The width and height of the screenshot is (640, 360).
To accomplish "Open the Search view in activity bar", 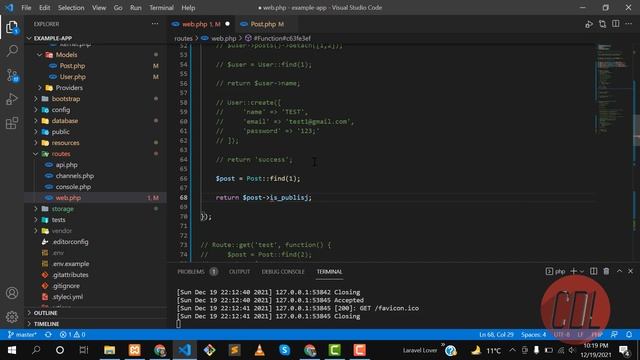I will (12, 51).
